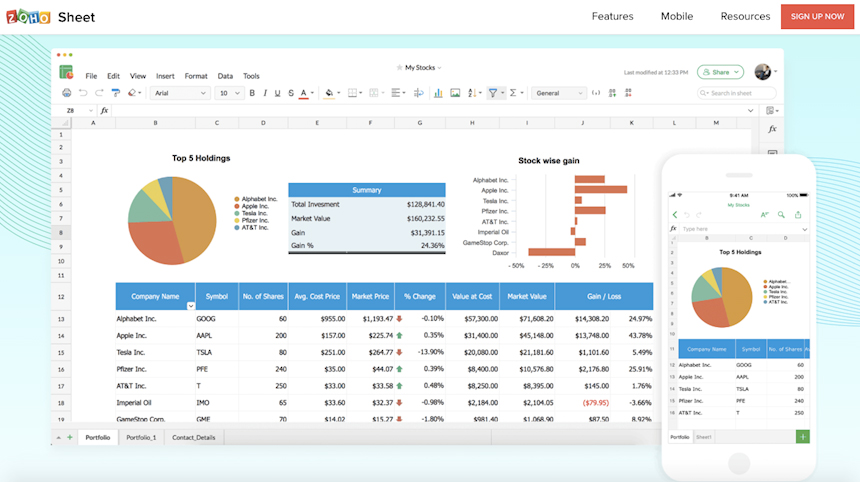The image size is (860, 482).
Task: Open the Resources link in the header
Action: tap(745, 16)
